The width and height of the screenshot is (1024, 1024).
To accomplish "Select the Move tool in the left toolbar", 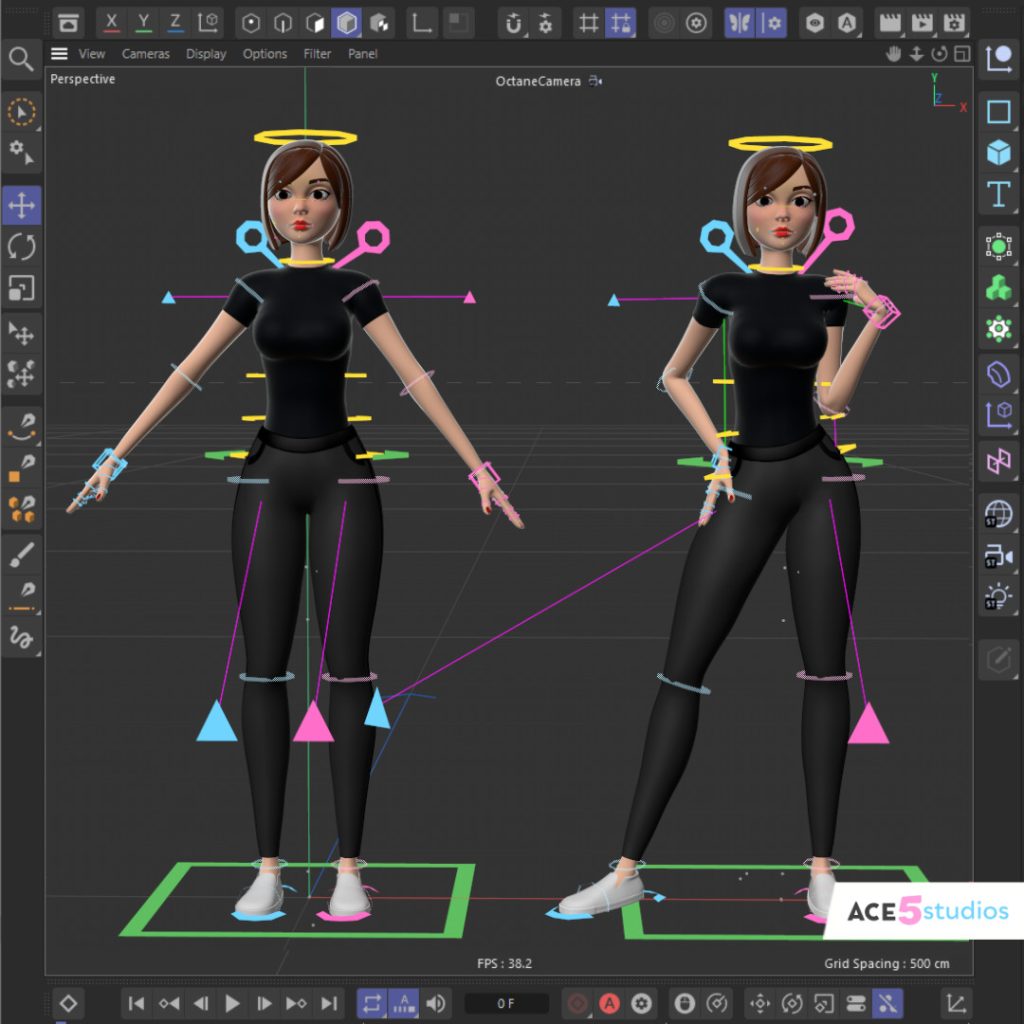I will [21, 205].
